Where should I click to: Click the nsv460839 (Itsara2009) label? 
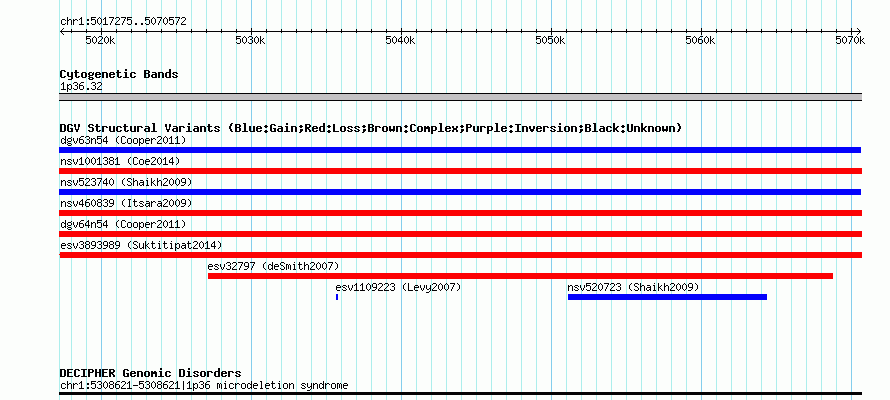[x=126, y=203]
